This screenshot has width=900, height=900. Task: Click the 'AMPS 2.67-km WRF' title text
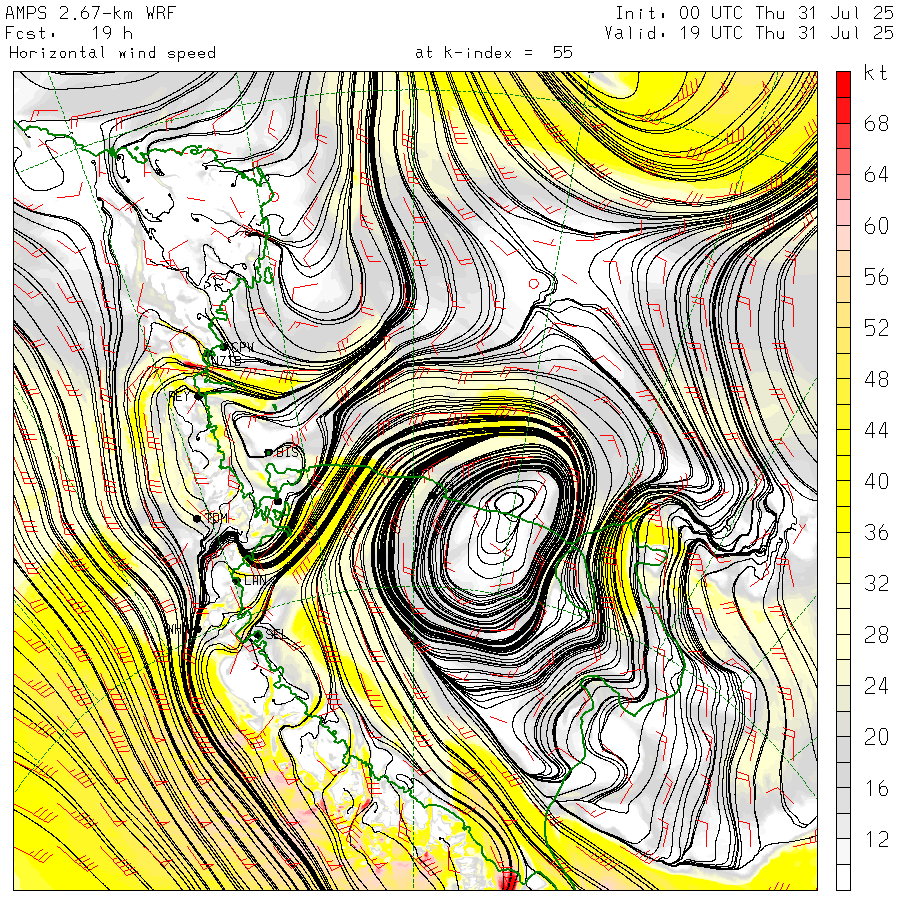coord(90,13)
